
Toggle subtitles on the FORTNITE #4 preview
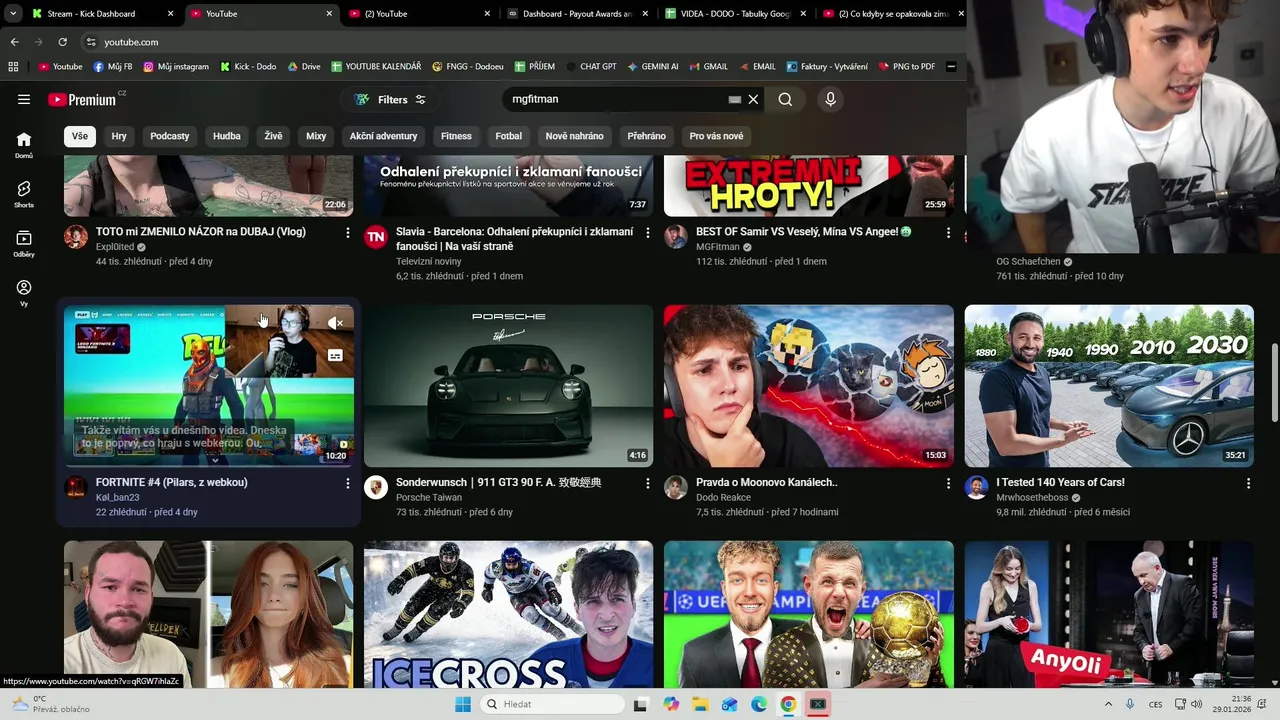click(x=336, y=355)
